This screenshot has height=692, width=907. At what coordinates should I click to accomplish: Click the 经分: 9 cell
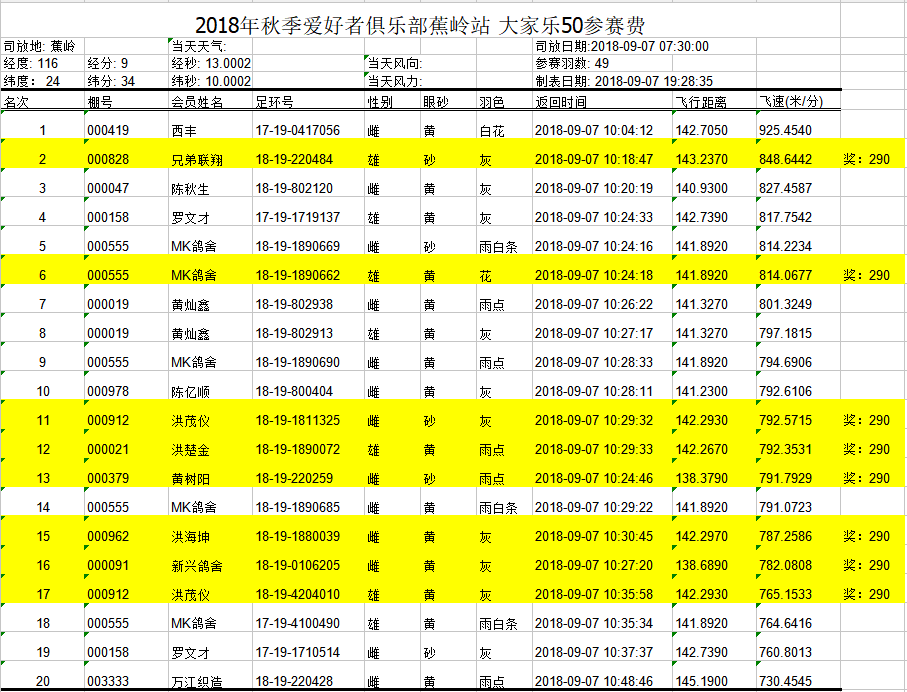click(x=108, y=63)
